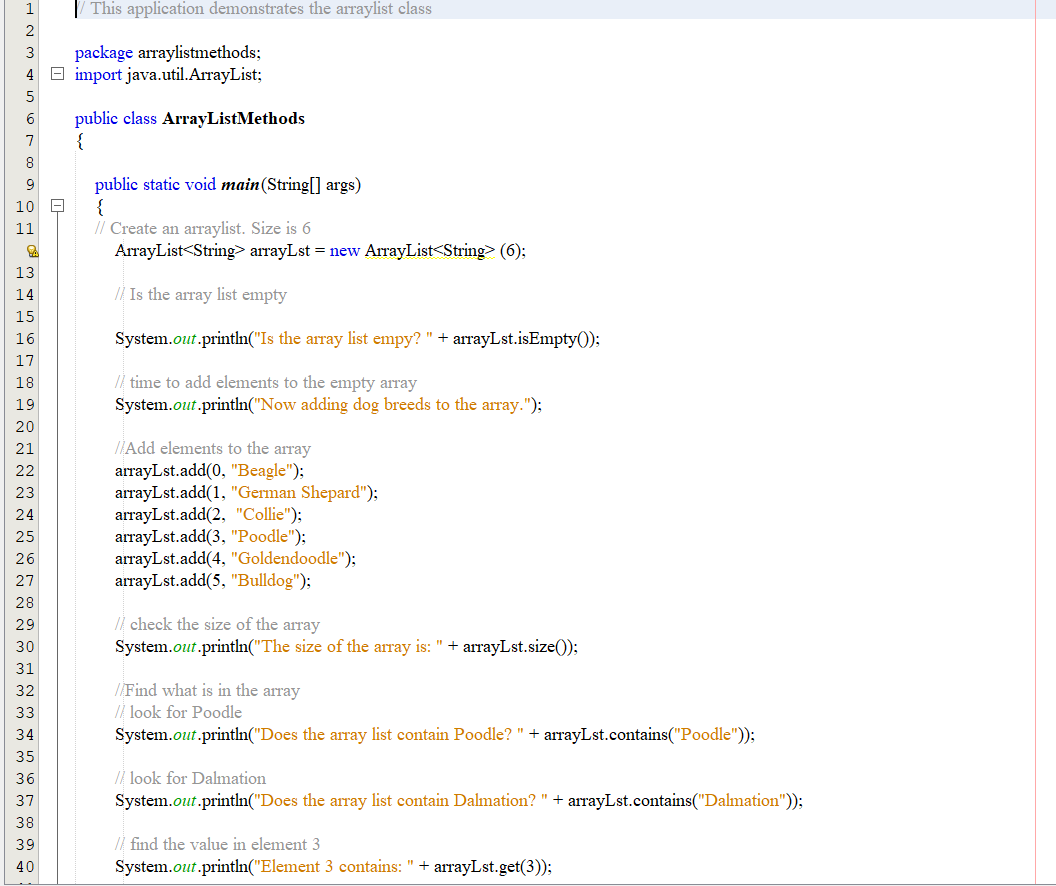Click the string 'The size of the array is: '

click(349, 647)
